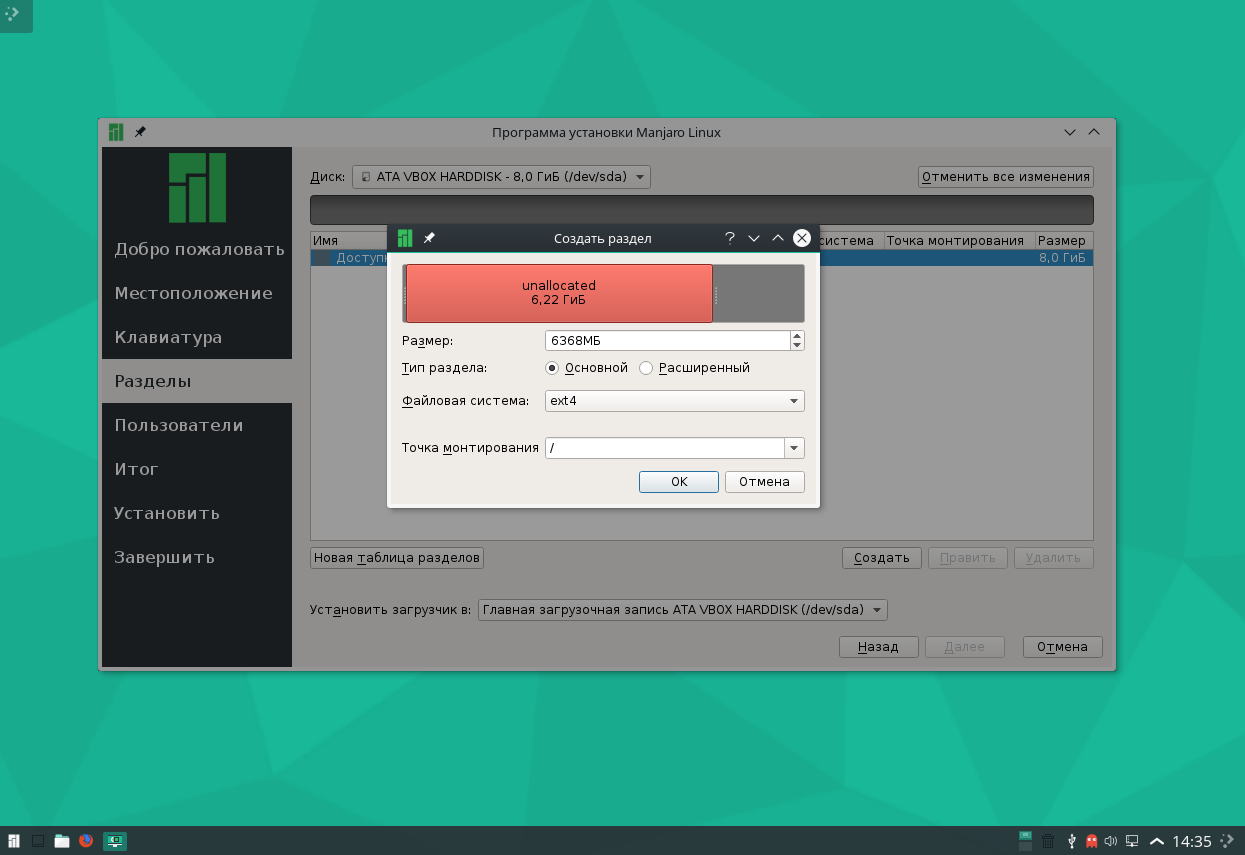Click the Размер column header

(x=1063, y=241)
